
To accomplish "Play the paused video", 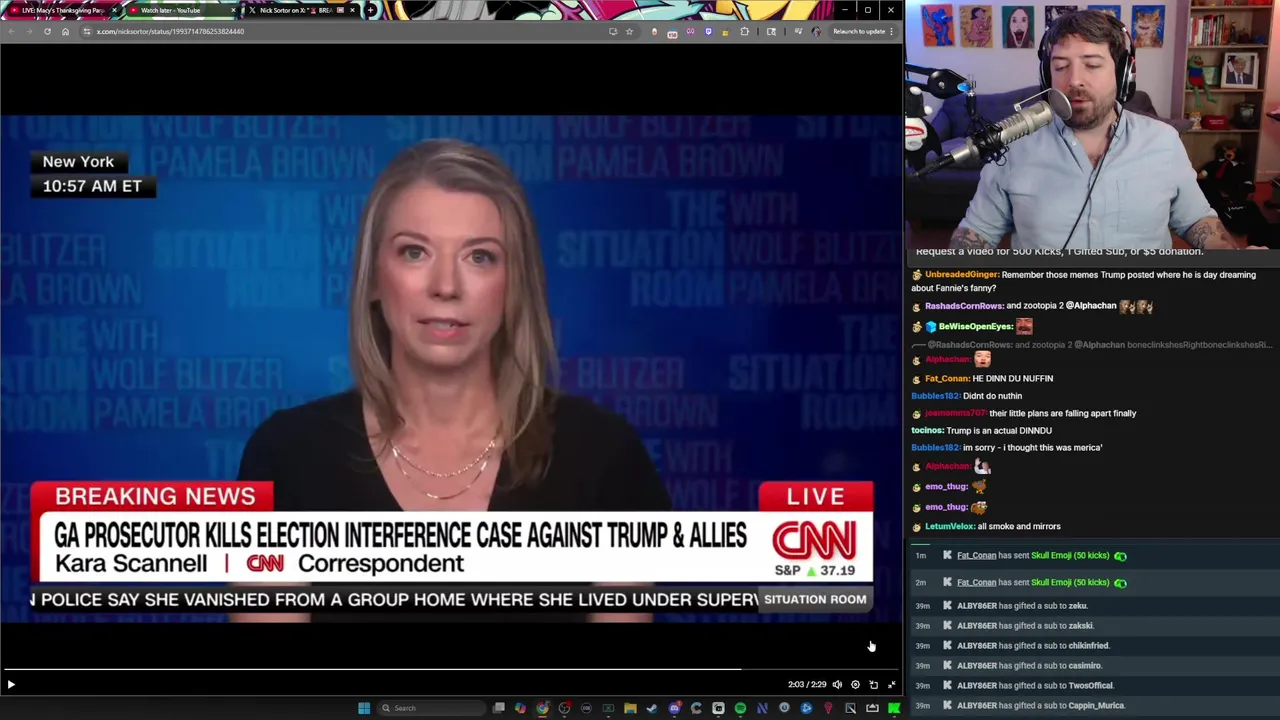I will pos(11,685).
